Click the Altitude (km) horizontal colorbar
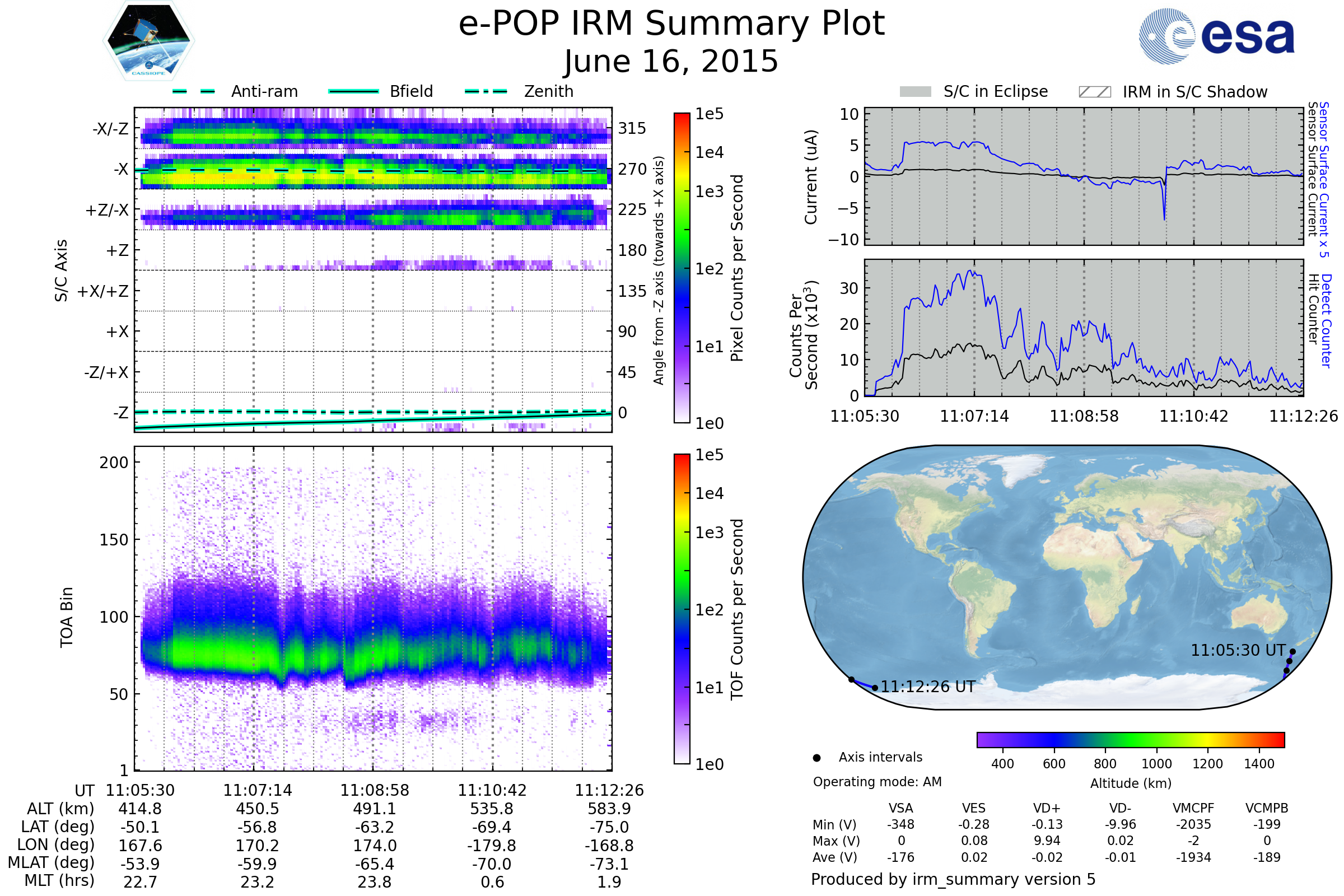This screenshot has width=1344, height=896. 1130,739
